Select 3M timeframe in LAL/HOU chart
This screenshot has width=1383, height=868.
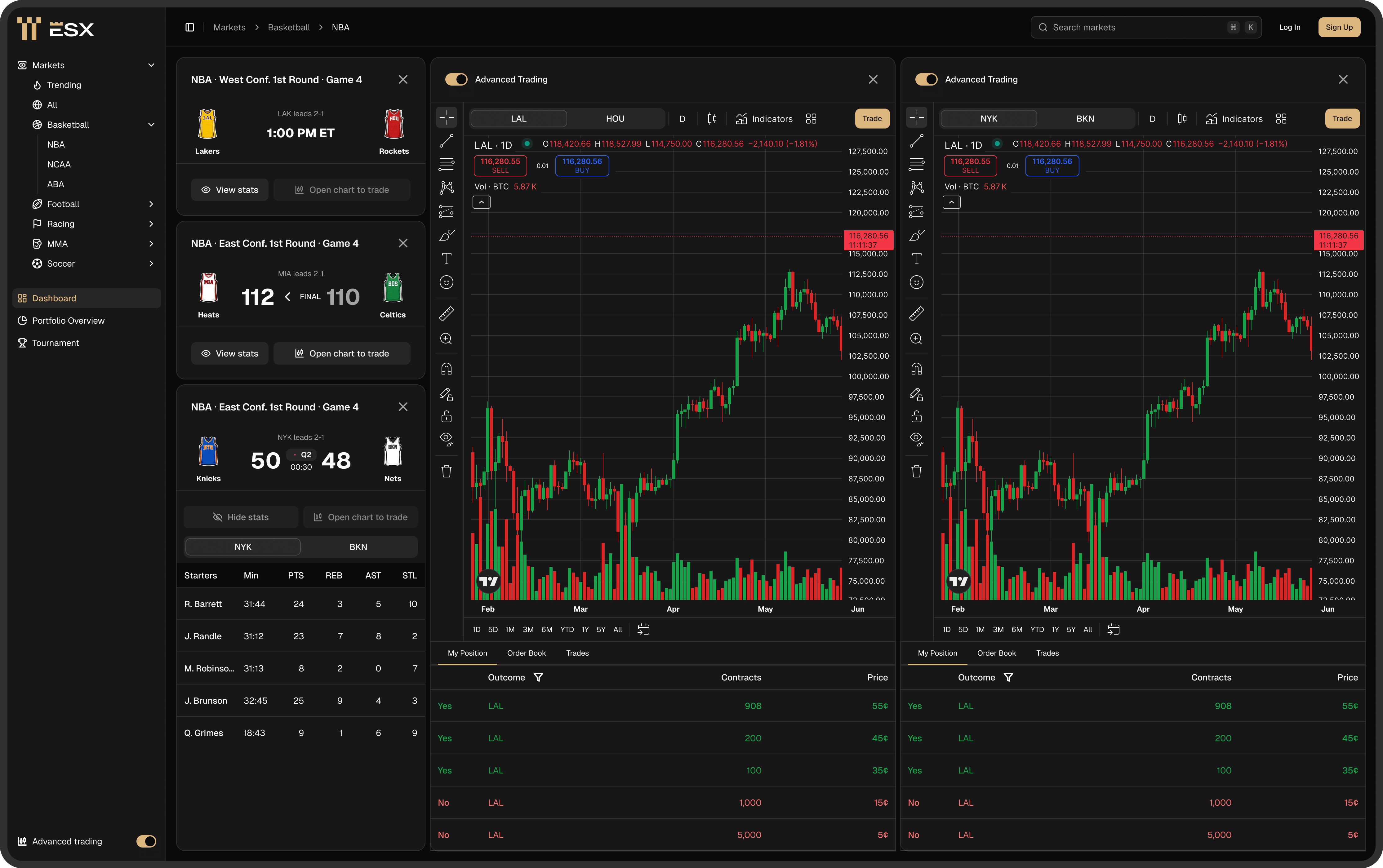pyautogui.click(x=528, y=629)
